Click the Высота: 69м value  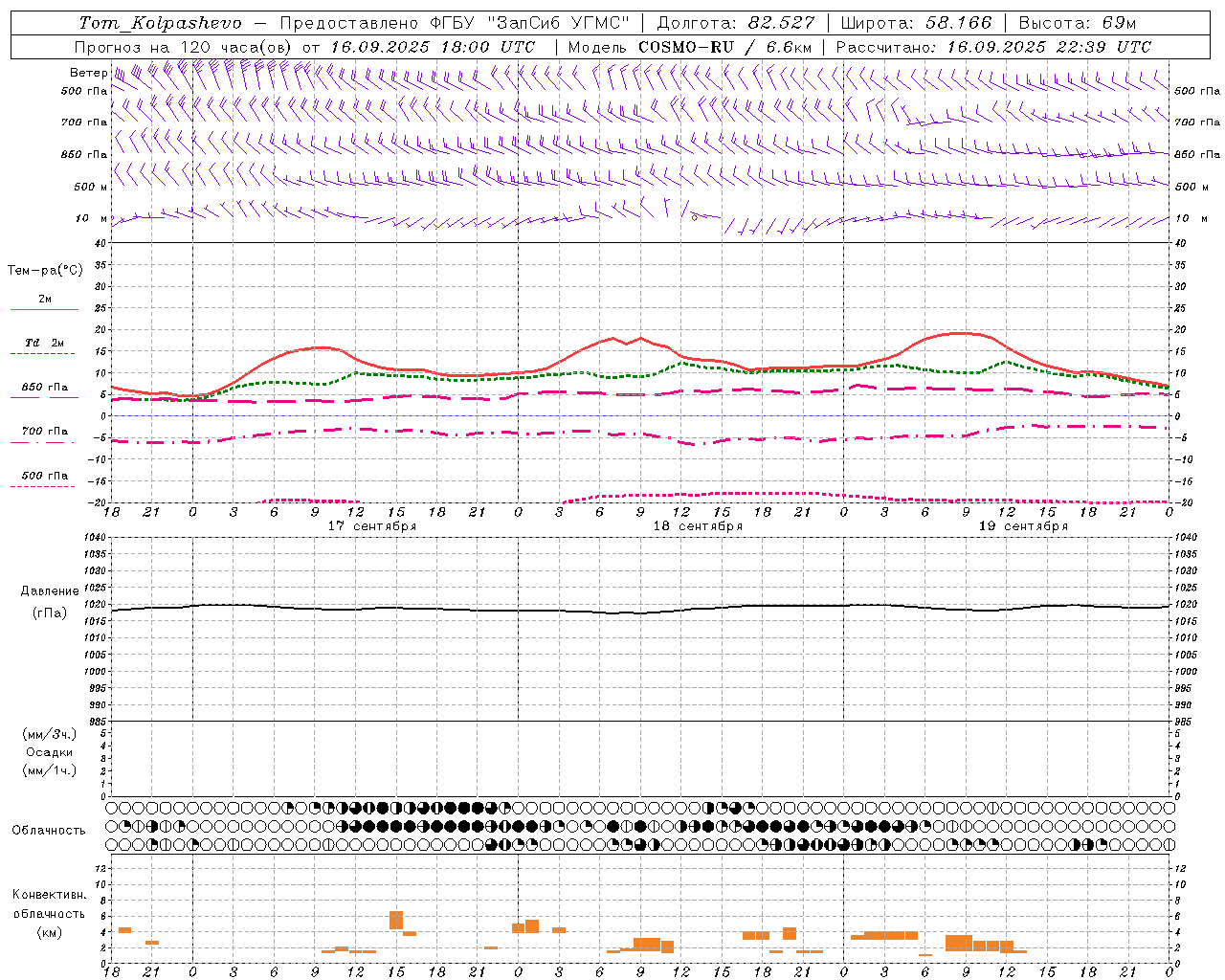point(1078,23)
